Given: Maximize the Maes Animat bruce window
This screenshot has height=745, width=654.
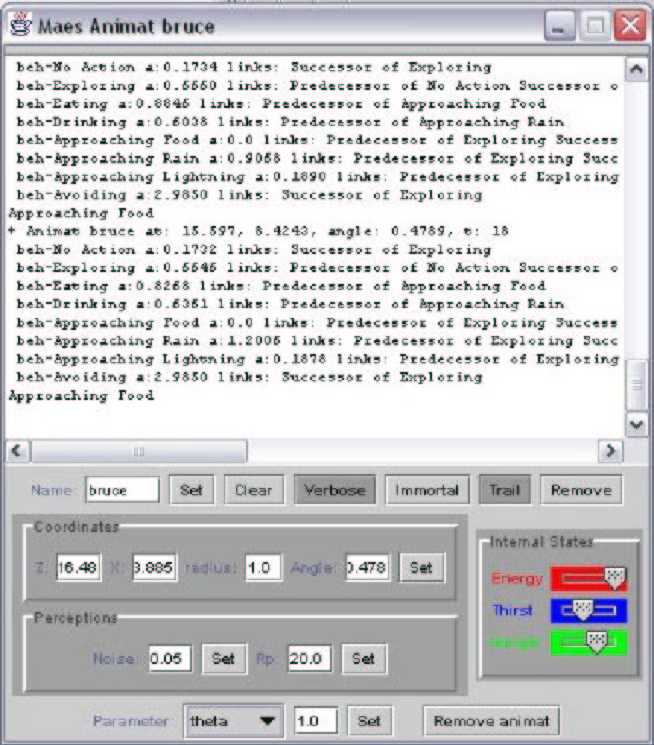Looking at the screenshot, I should click(595, 26).
